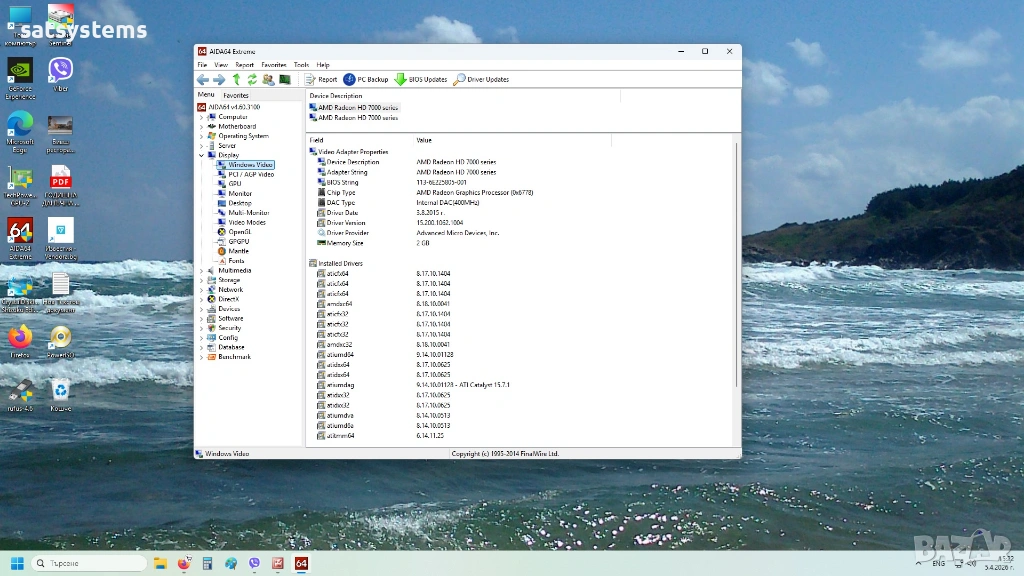The height and width of the screenshot is (576, 1024).
Task: Expand the Benchmark tree node
Action: coord(201,357)
